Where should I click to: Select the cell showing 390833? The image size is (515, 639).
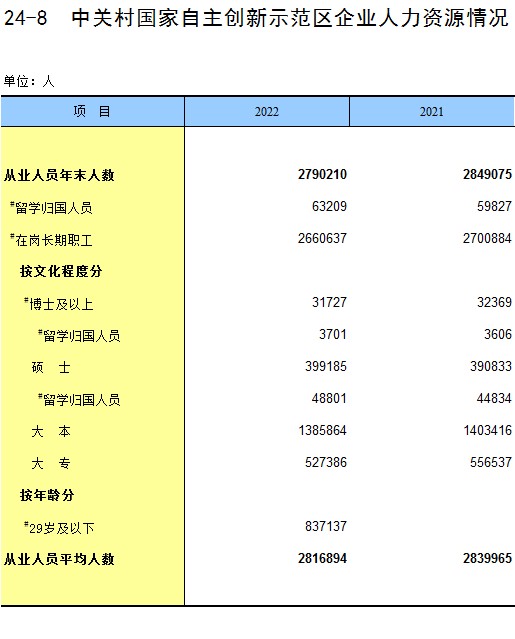click(491, 366)
